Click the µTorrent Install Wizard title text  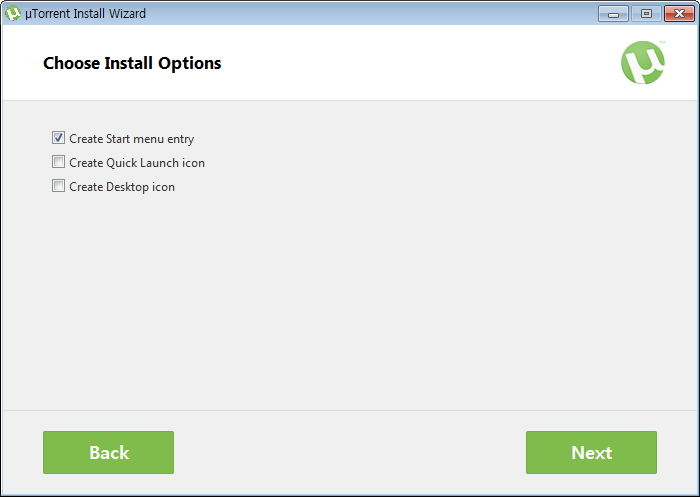point(85,14)
